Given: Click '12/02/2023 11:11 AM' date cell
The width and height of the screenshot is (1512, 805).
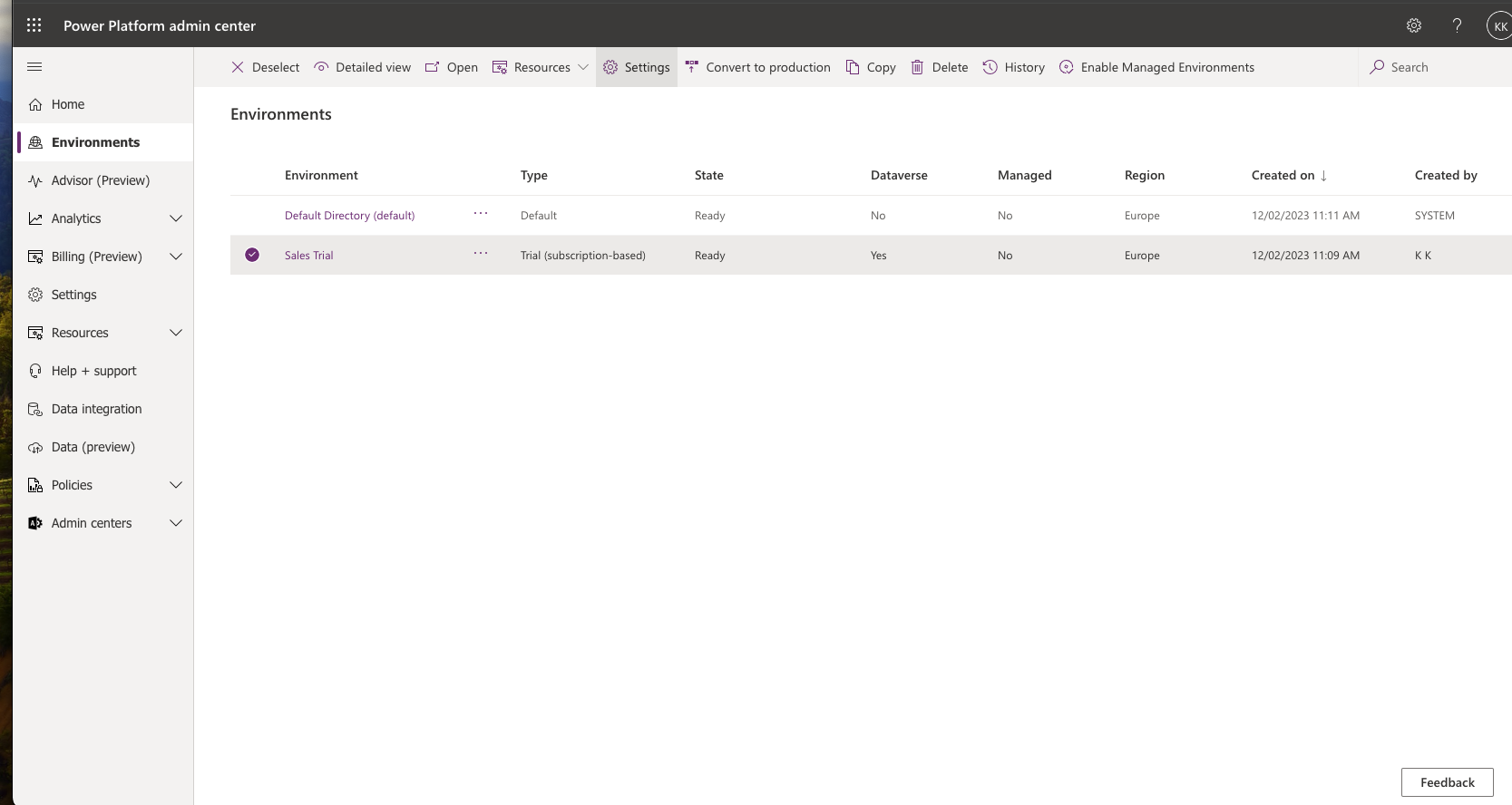Looking at the screenshot, I should coord(1305,216).
